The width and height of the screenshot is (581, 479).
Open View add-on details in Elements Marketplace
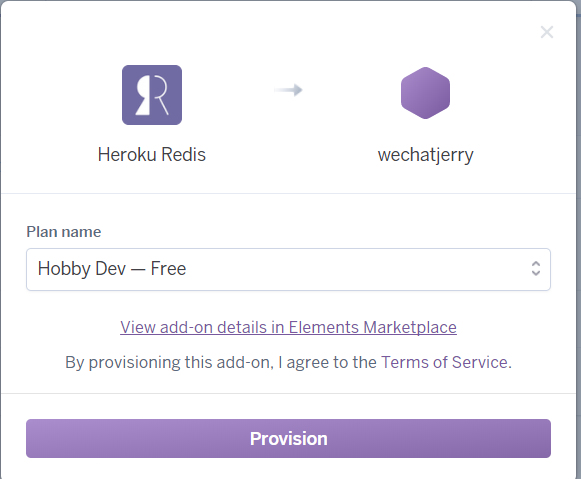(x=288, y=327)
